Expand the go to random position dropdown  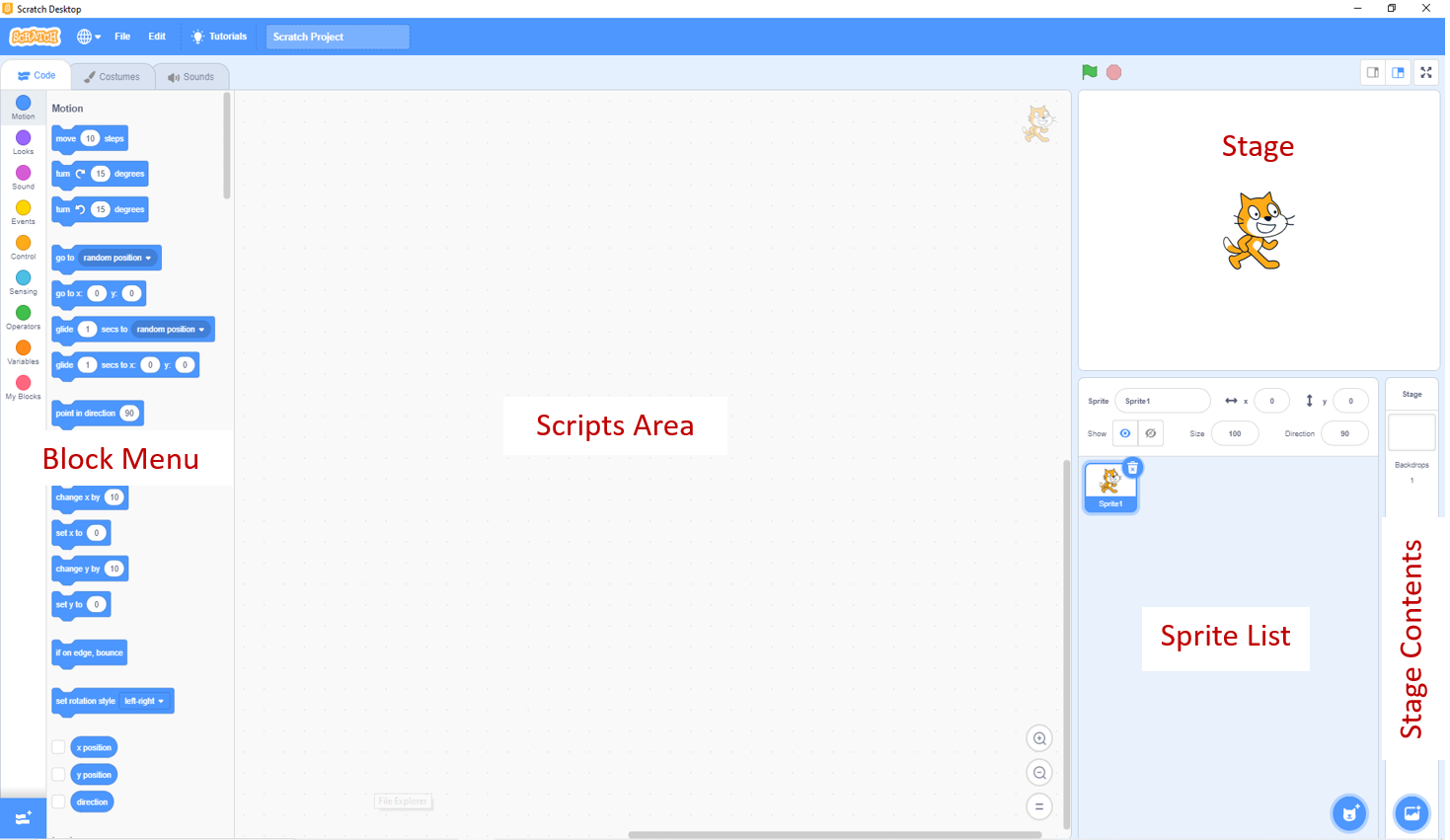tap(117, 258)
